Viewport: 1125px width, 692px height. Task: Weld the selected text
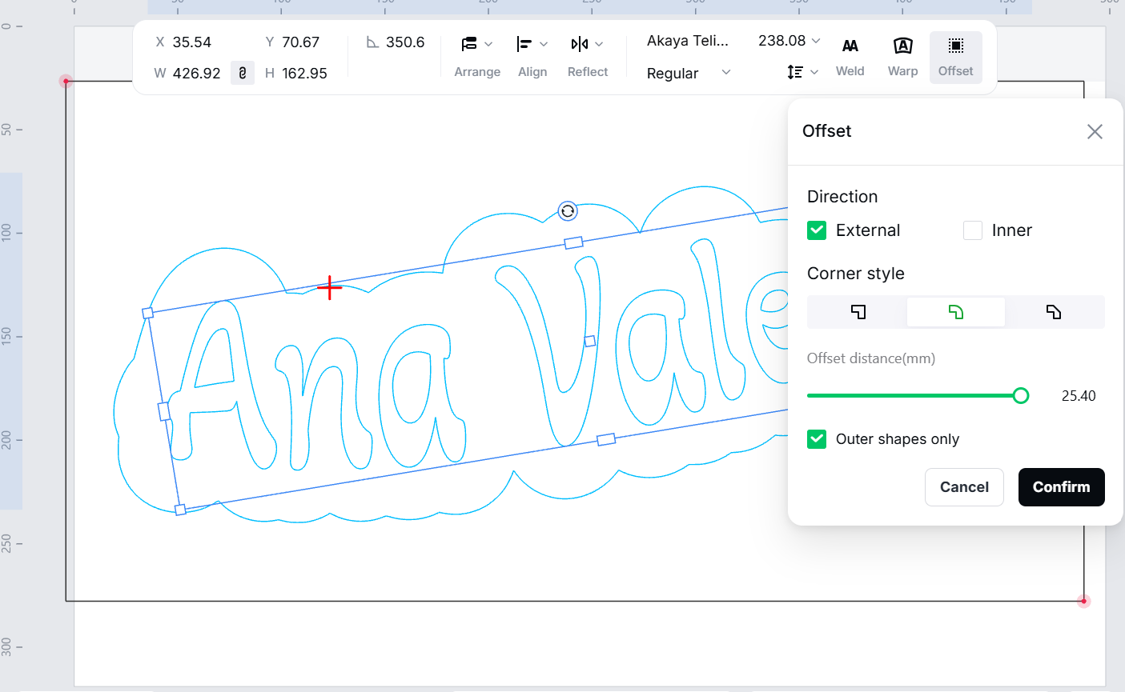pos(849,57)
